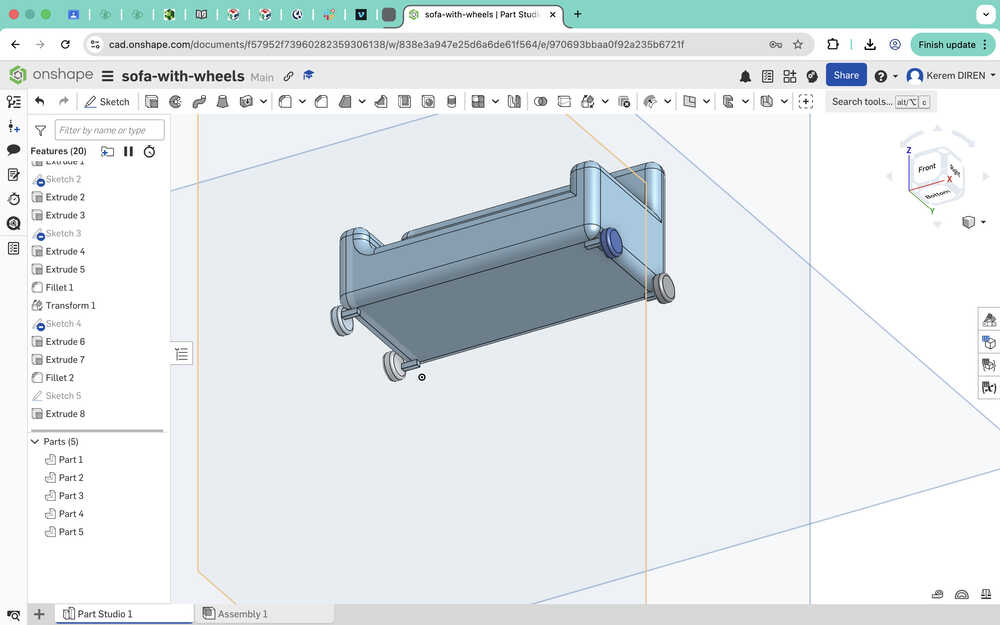Select the Sketch tool in the toolbar
1000x625 pixels.
coord(107,101)
